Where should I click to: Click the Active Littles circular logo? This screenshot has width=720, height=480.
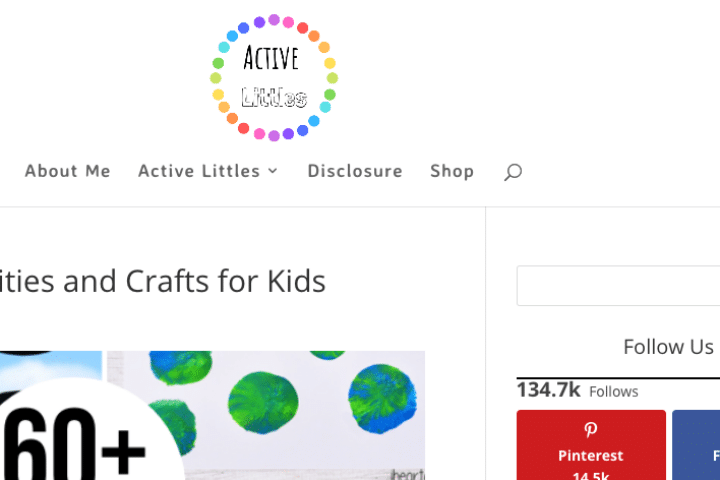pyautogui.click(x=274, y=77)
